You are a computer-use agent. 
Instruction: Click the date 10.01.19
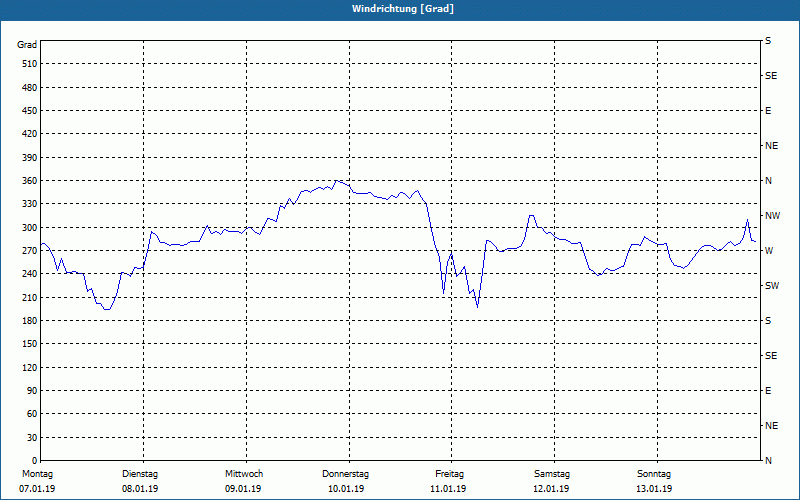[346, 489]
